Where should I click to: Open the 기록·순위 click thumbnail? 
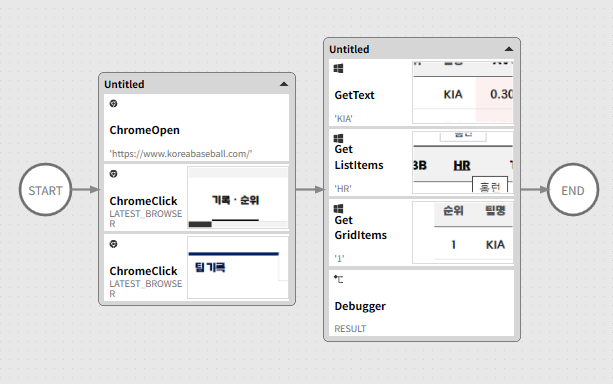[x=238, y=197]
